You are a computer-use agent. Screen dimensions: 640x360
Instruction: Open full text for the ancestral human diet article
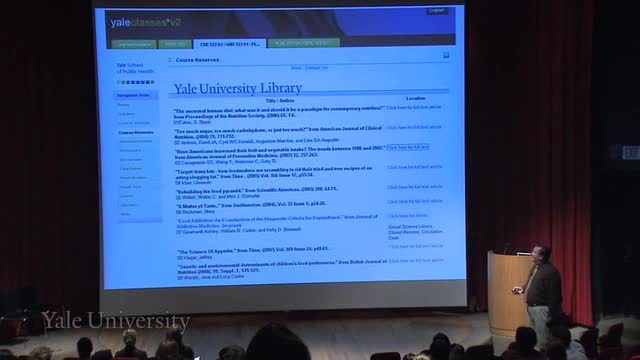414,107
